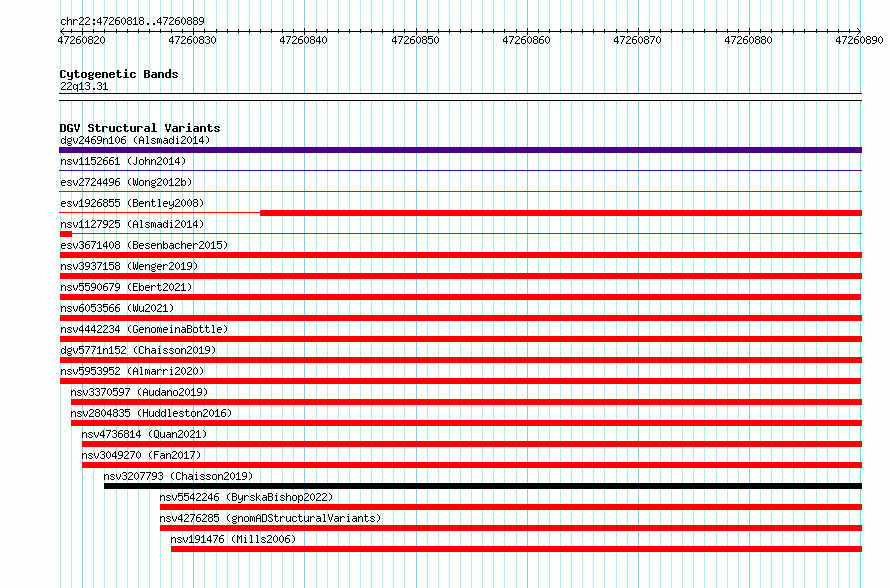Select the DGV Structural Variants track title

(140, 128)
